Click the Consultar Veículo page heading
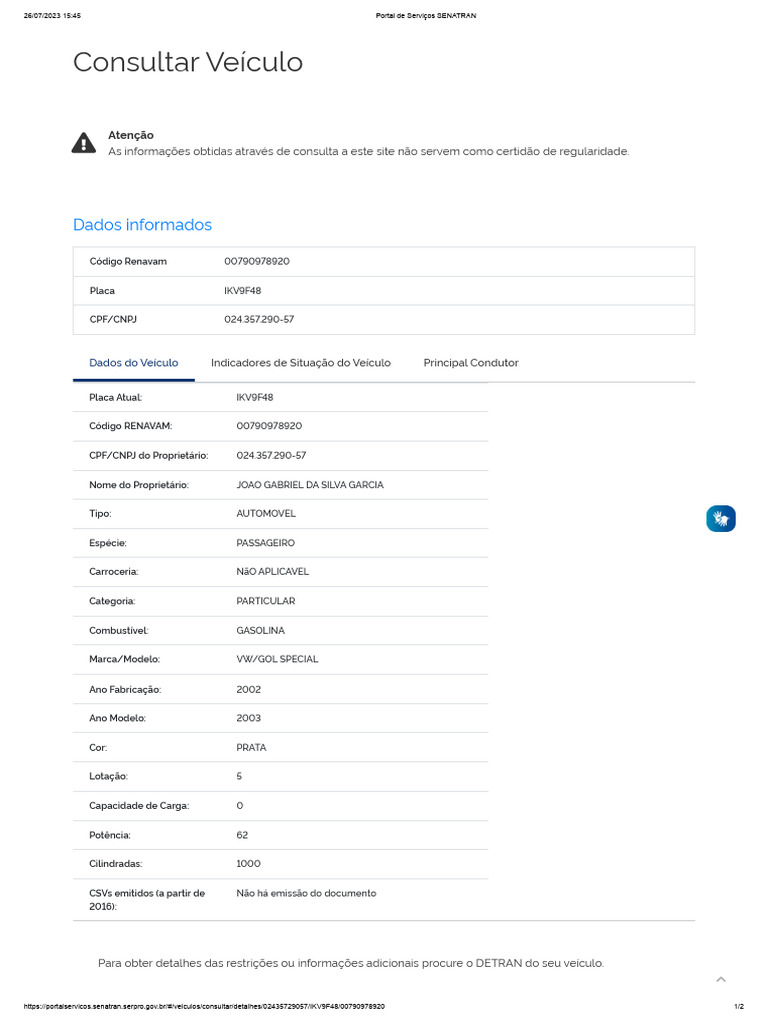 pos(187,62)
